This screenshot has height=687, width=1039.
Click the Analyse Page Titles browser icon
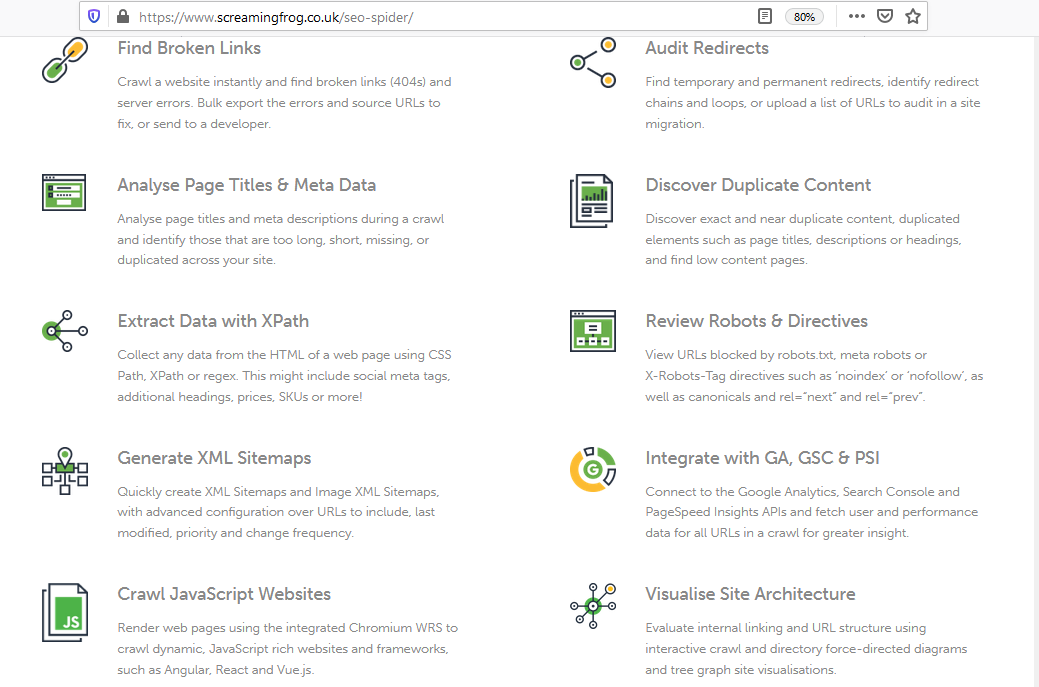pyautogui.click(x=64, y=192)
